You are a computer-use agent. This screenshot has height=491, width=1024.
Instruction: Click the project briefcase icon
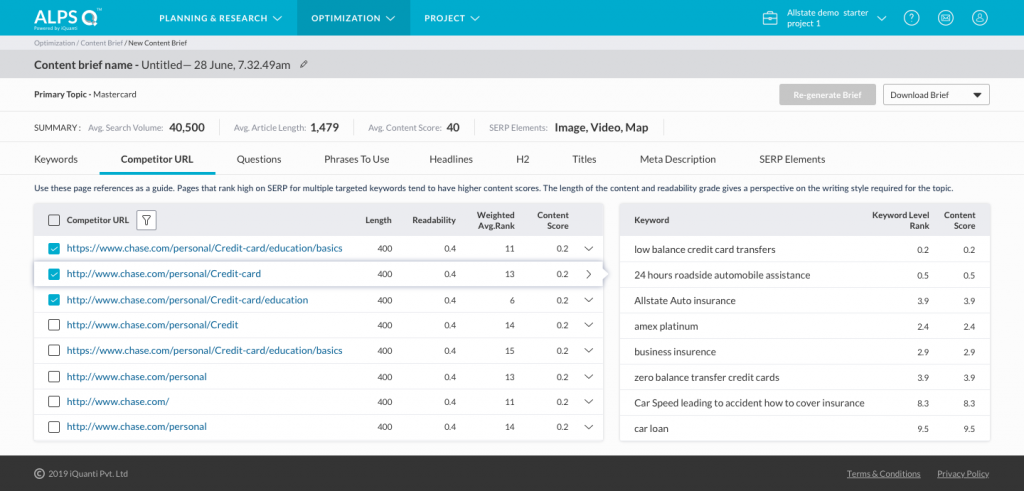(770, 18)
